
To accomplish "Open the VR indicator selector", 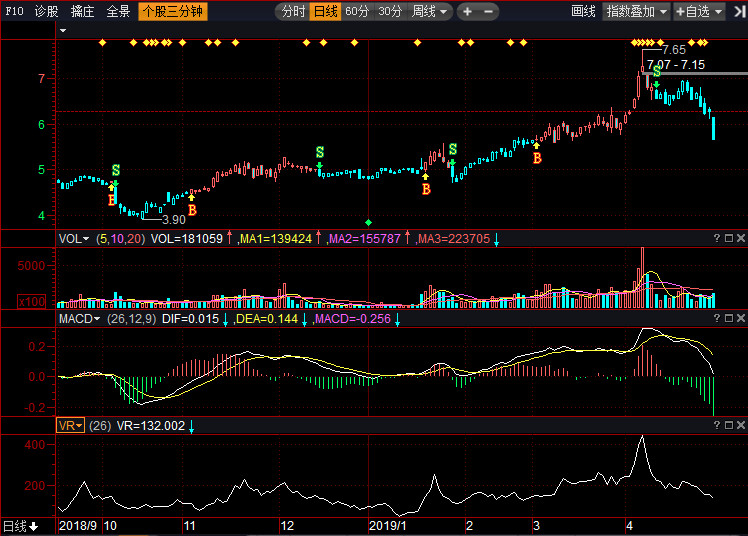I will (x=70, y=425).
